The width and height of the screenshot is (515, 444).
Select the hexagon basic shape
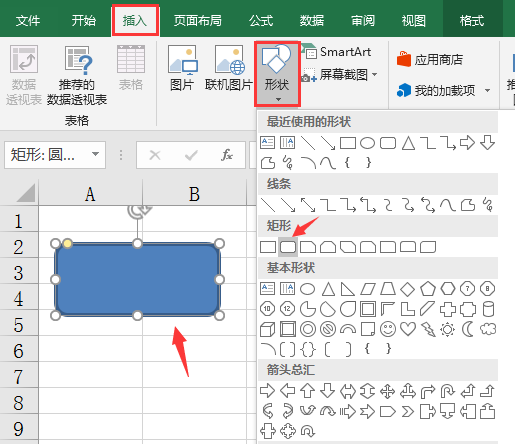coord(448,289)
